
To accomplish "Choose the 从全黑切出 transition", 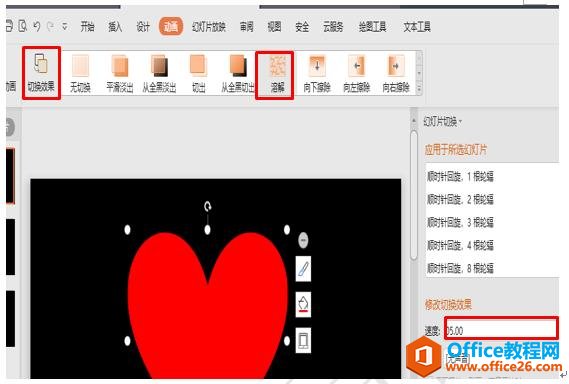I will [238, 73].
